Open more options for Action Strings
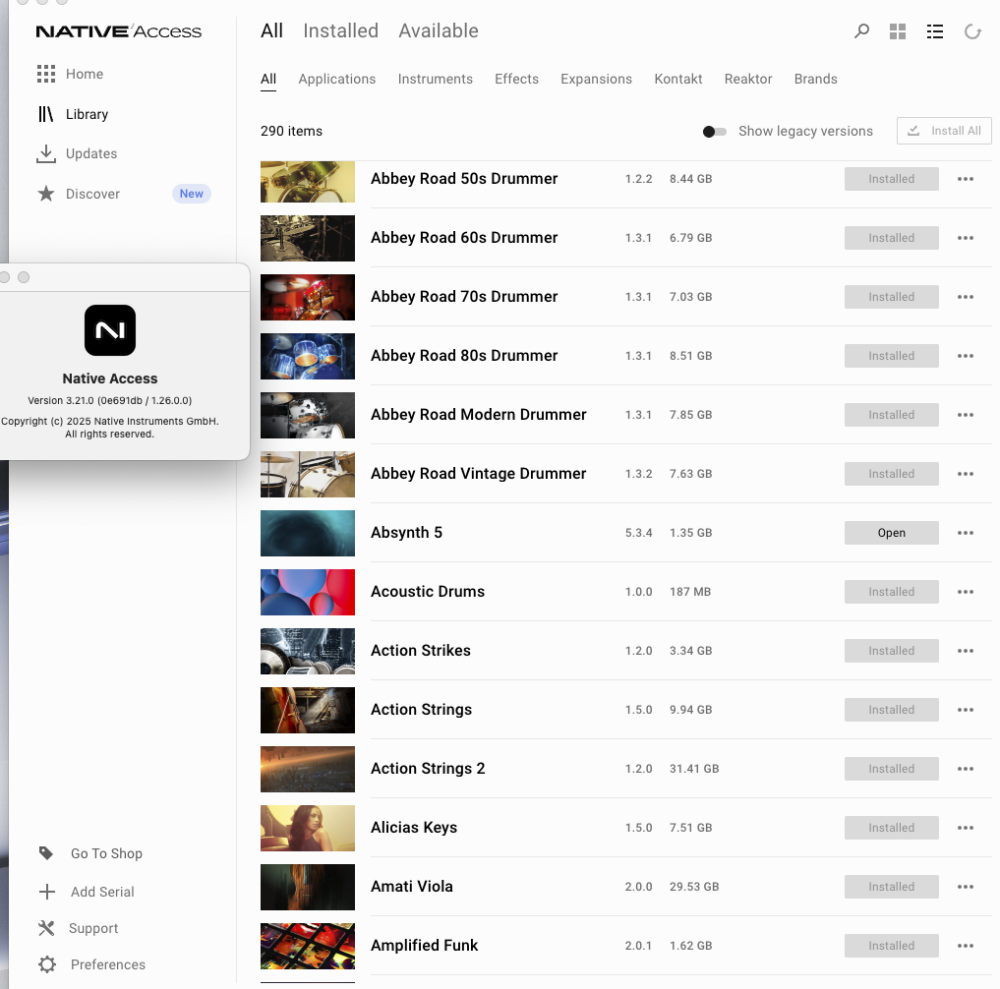The image size is (1000, 989). pos(966,710)
